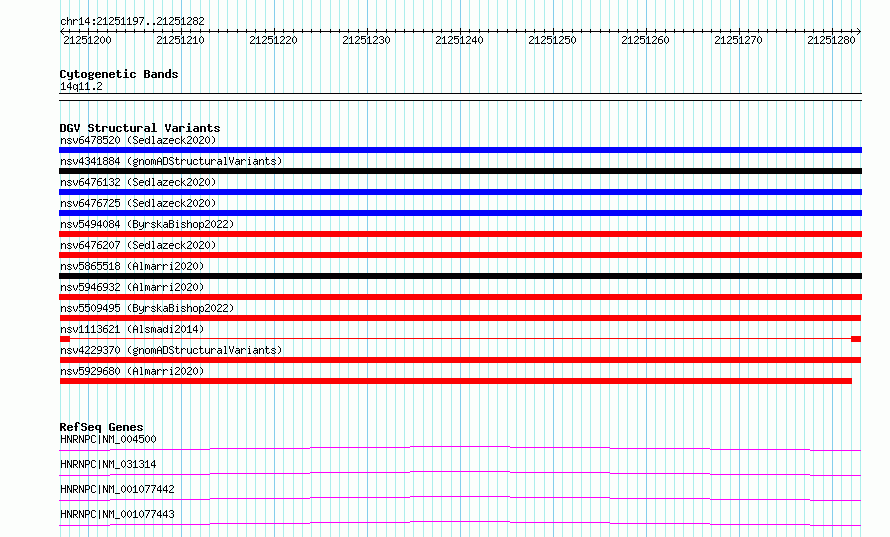The width and height of the screenshot is (890, 537).
Task: Click the red bar for nsv6476207
Action: point(460,255)
